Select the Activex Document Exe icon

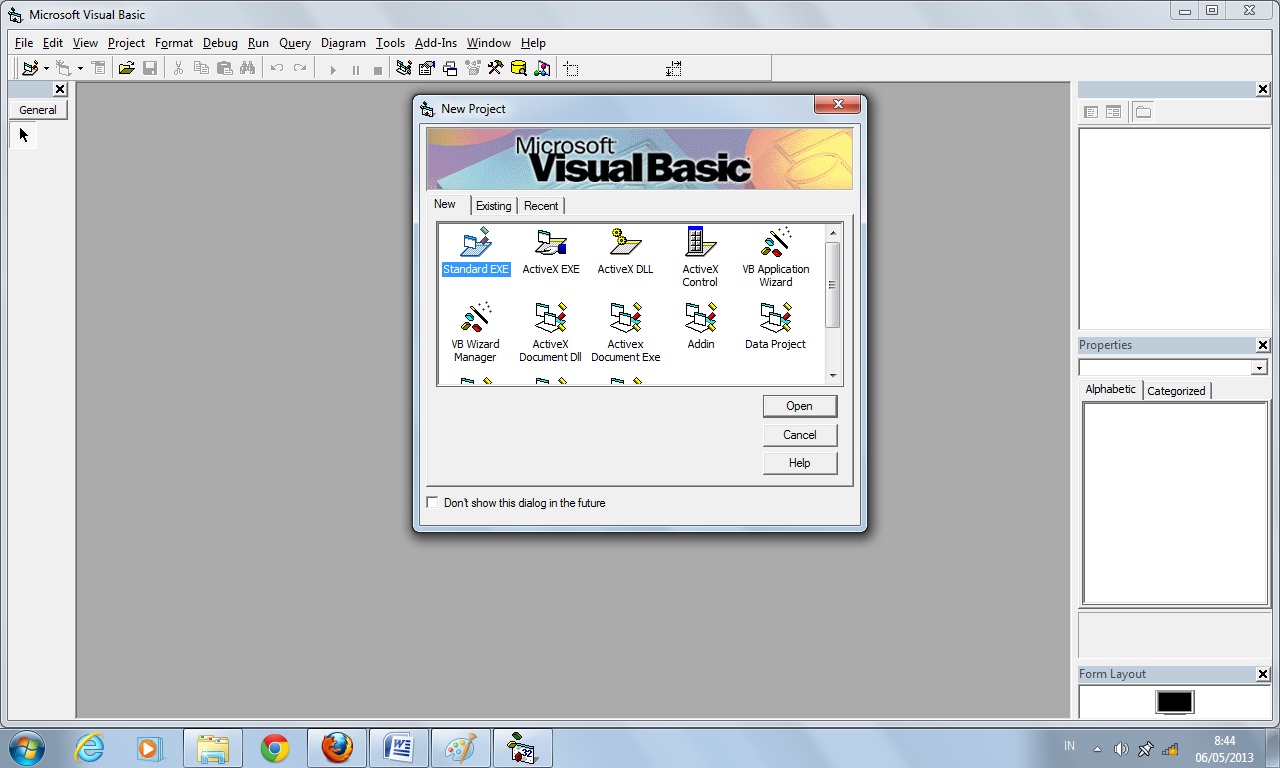click(x=626, y=332)
